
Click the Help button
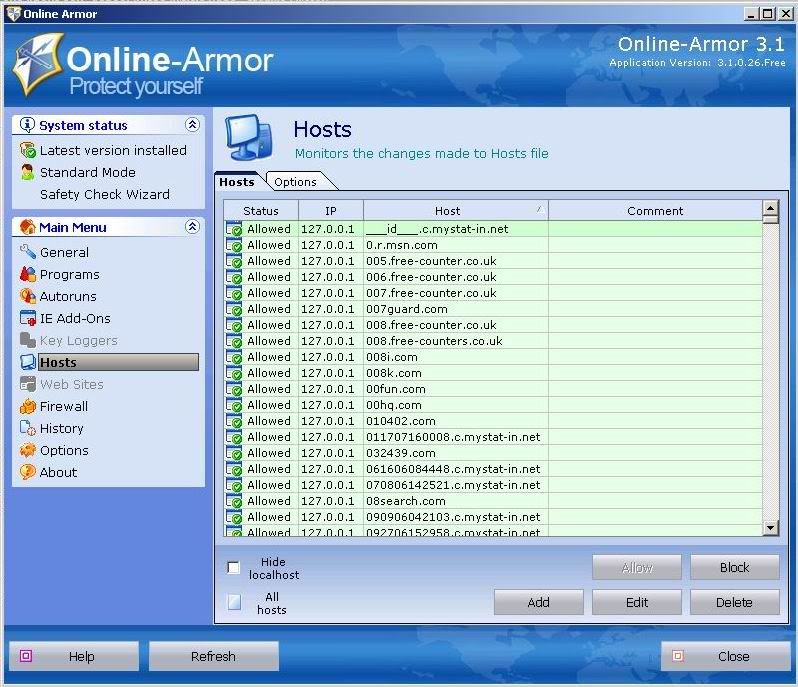[74, 656]
